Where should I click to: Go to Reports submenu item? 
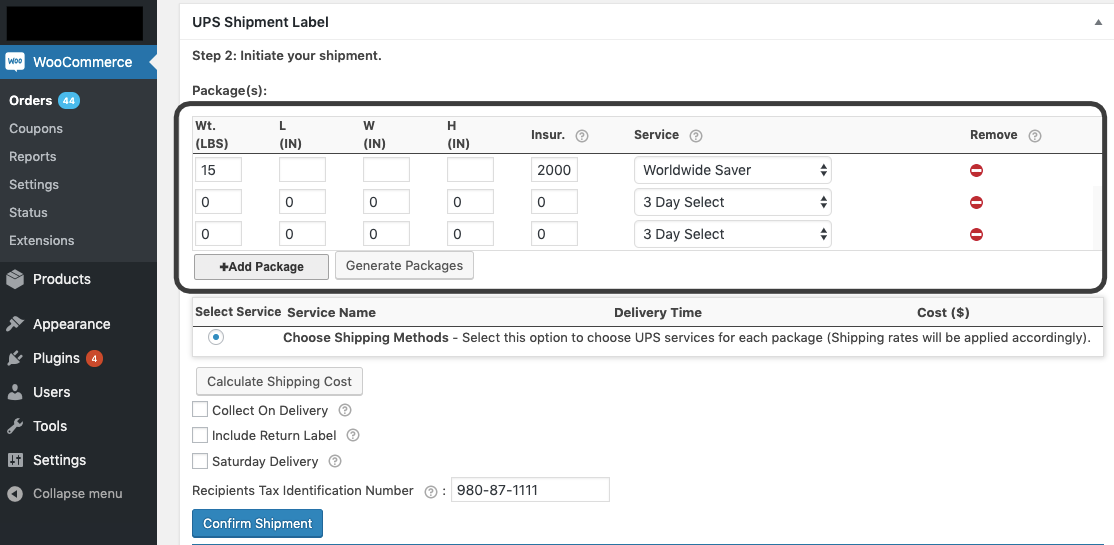[33, 156]
